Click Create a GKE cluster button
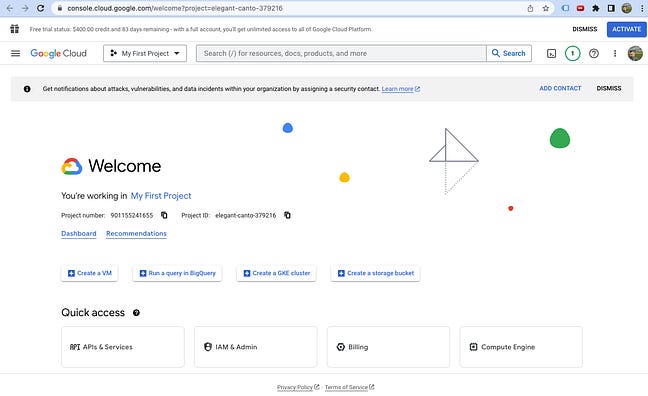The width and height of the screenshot is (648, 396). pyautogui.click(x=276, y=273)
